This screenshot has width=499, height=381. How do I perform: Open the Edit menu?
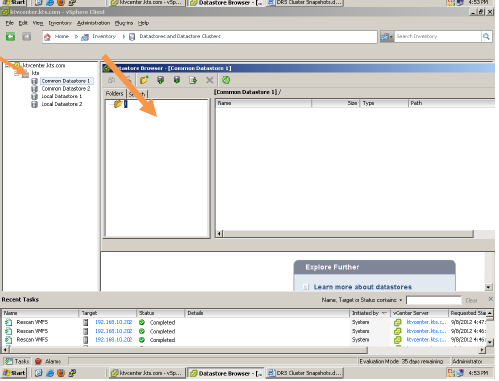23,23
